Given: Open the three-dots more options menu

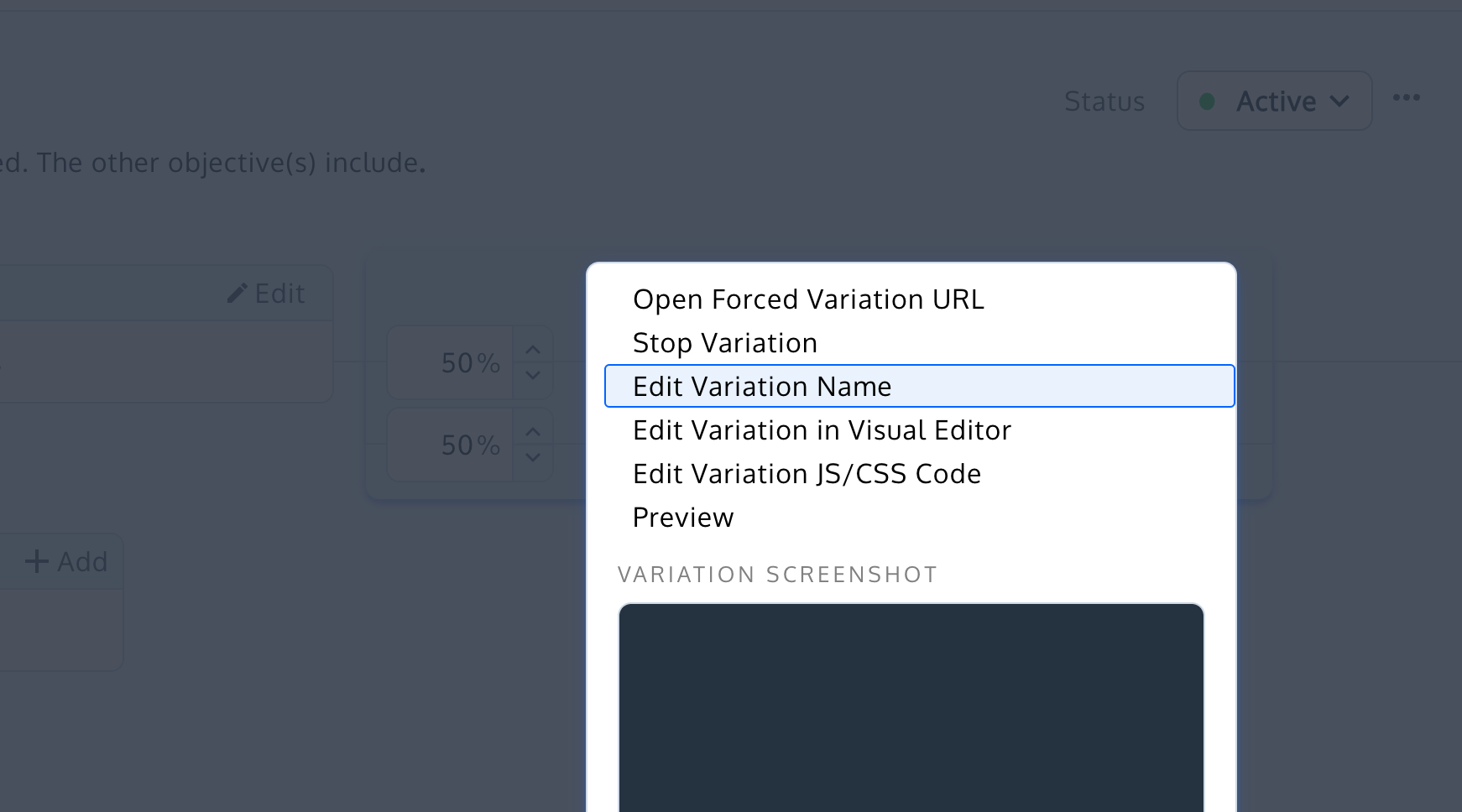Looking at the screenshot, I should pos(1406,98).
